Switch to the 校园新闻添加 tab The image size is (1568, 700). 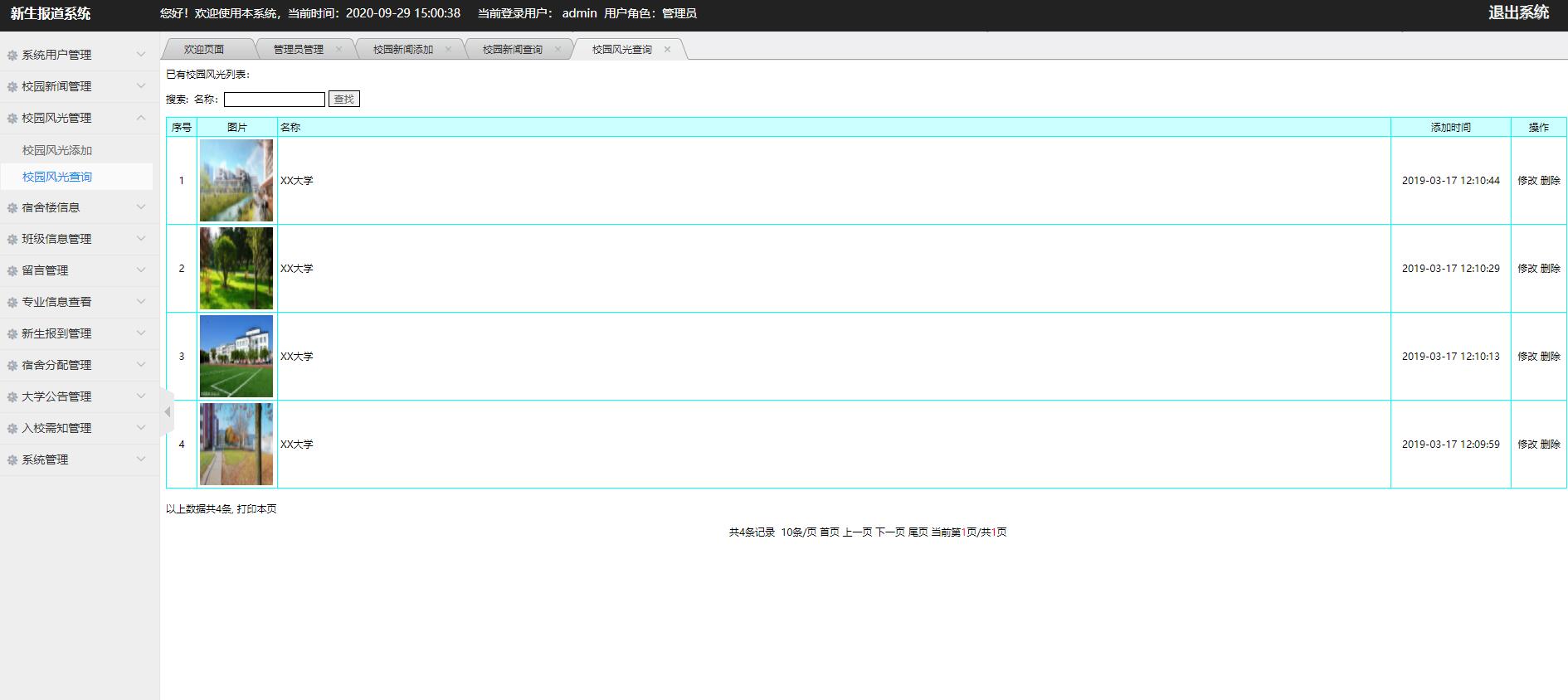tap(403, 50)
